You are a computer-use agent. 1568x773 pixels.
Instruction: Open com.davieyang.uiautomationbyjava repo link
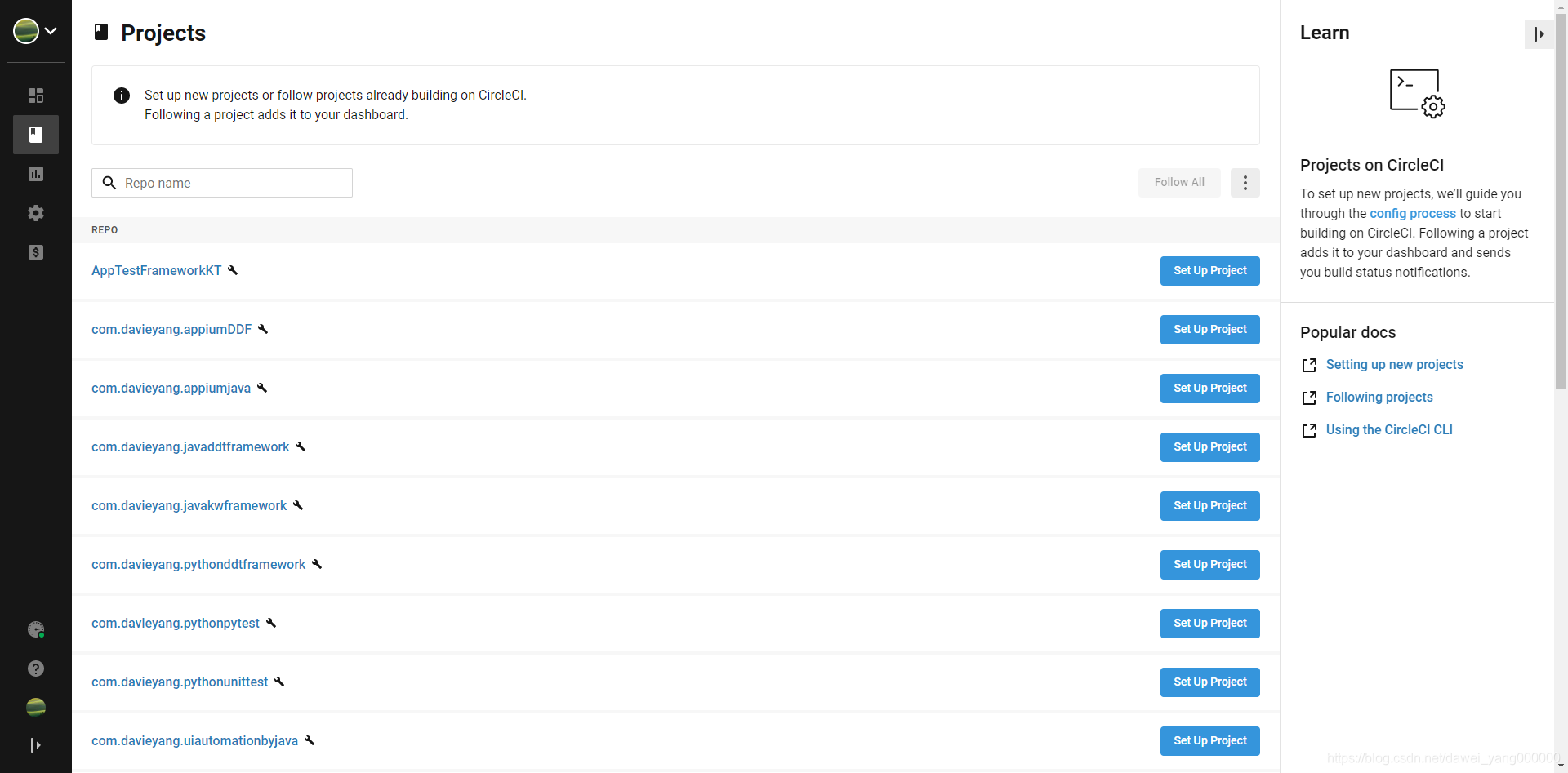pyautogui.click(x=195, y=740)
